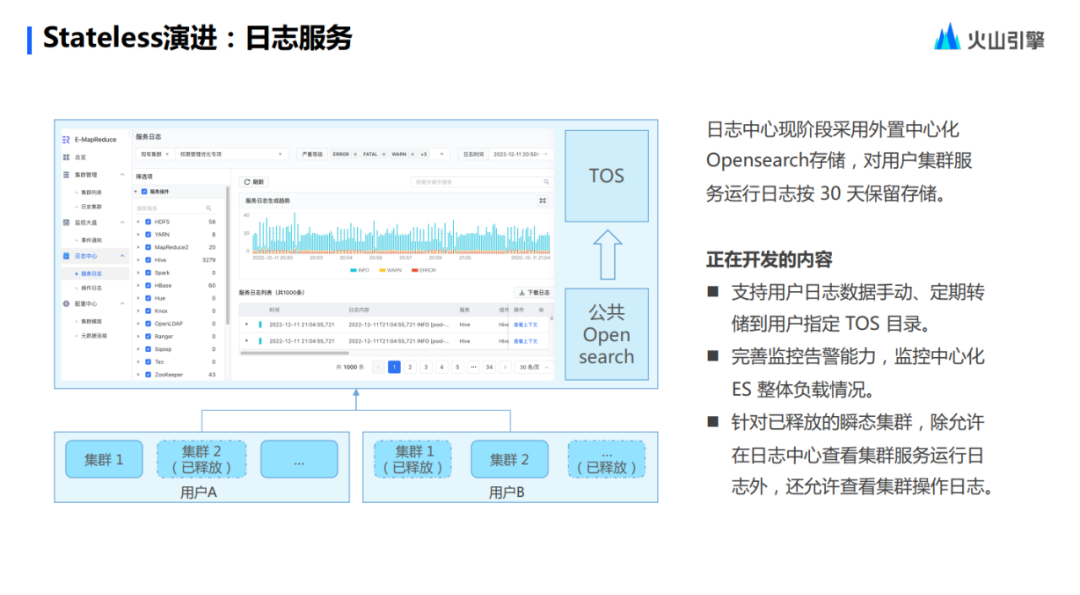This screenshot has width=1080, height=595.
Task: Click the chart fullscreen expand icon
Action: (x=543, y=201)
